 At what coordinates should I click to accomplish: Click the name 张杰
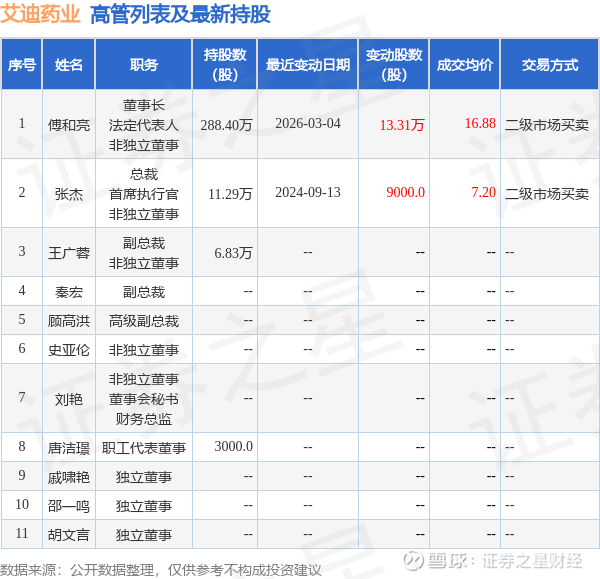69,194
